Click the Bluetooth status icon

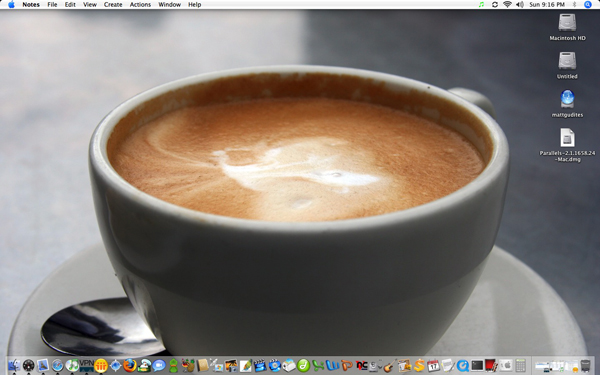[574, 5]
